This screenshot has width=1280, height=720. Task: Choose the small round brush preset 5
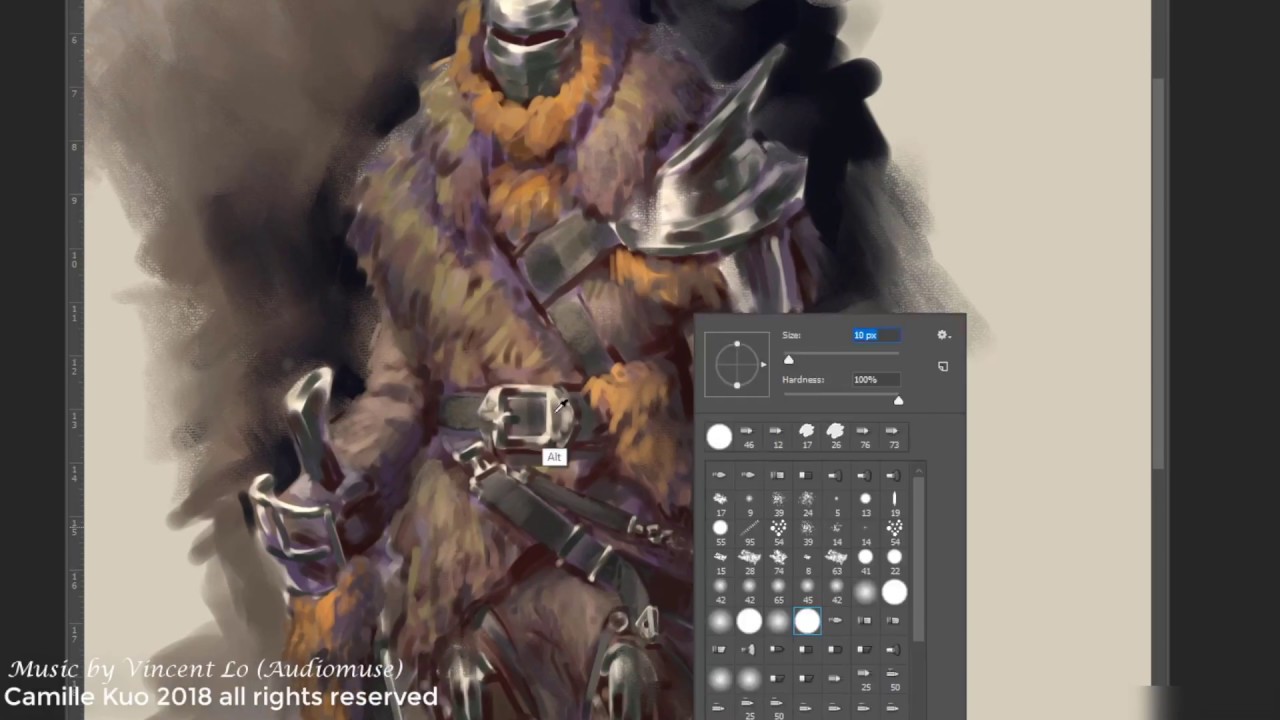pos(836,502)
